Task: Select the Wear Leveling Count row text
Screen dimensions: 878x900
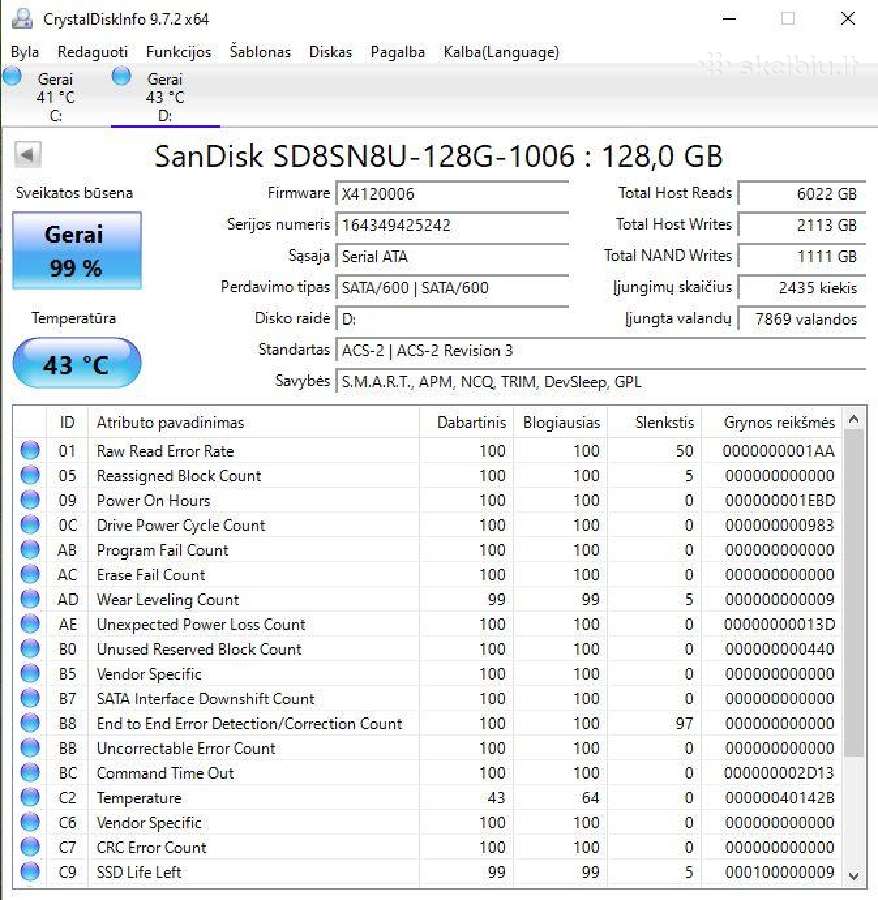Action: [168, 599]
